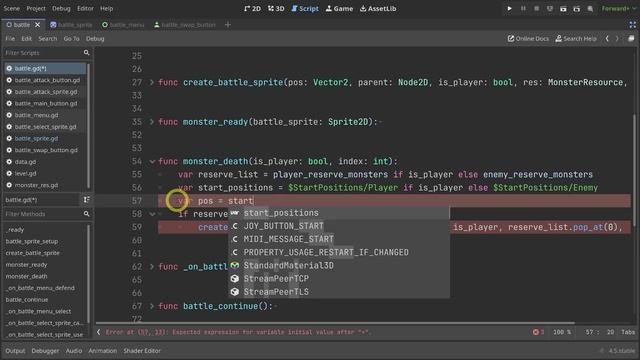Screen dimensions: 640x360
Task: Expand folded create_battle_sprite function
Action: point(152,82)
